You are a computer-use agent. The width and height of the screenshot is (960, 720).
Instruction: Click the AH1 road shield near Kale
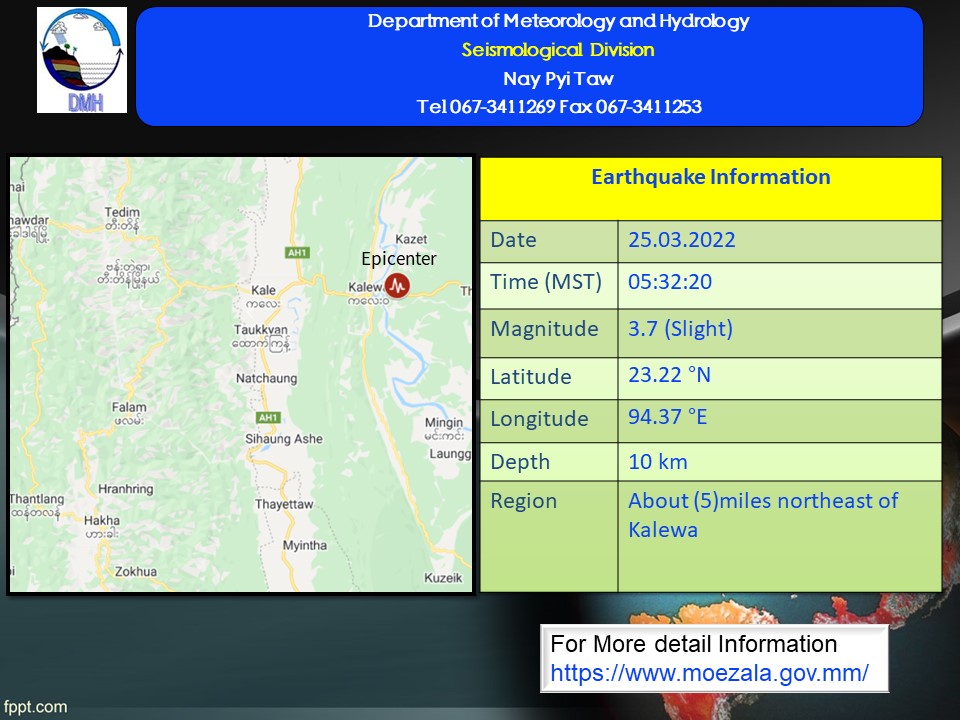tap(298, 252)
